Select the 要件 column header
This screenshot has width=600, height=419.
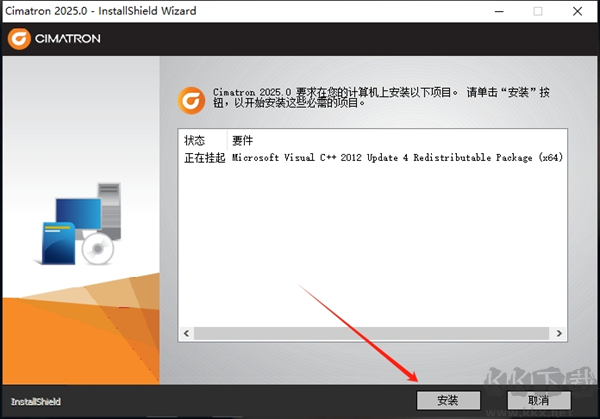click(x=243, y=140)
